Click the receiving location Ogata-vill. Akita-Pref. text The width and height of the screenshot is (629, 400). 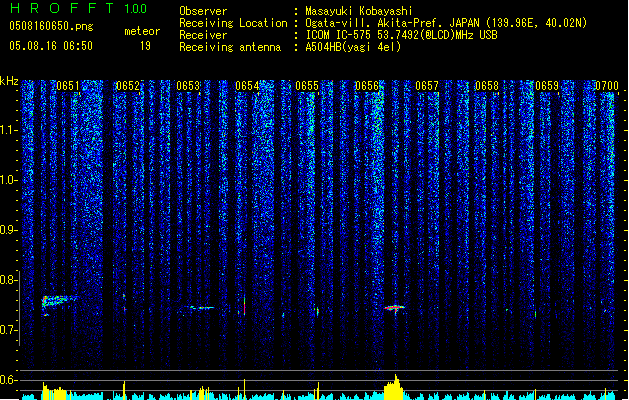[x=446, y=23]
